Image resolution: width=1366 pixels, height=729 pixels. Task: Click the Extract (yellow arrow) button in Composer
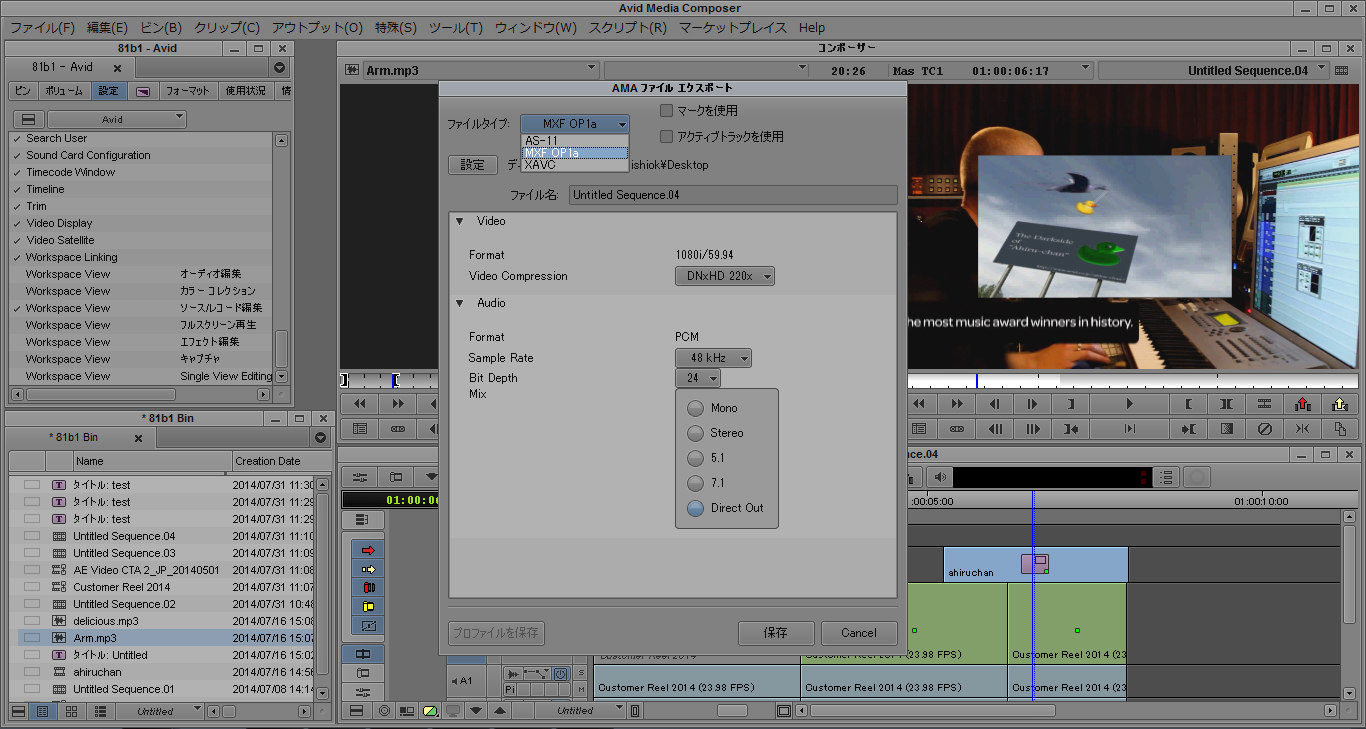coord(1340,404)
